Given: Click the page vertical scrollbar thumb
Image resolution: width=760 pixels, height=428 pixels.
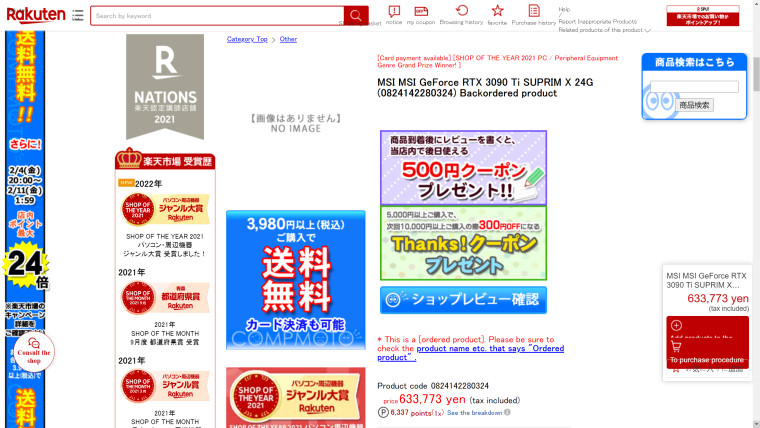Looking at the screenshot, I should click(x=756, y=73).
